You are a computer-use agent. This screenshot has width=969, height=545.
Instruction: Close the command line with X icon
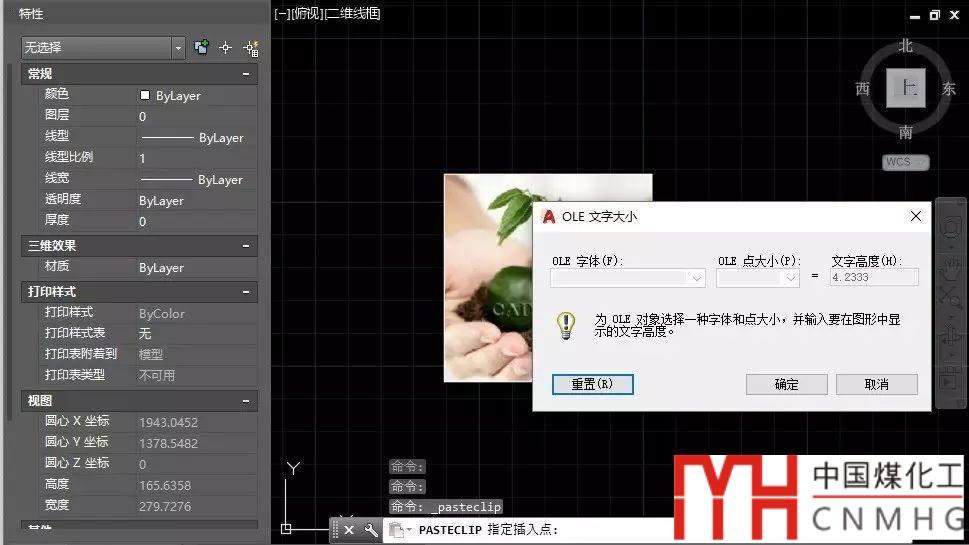349,530
